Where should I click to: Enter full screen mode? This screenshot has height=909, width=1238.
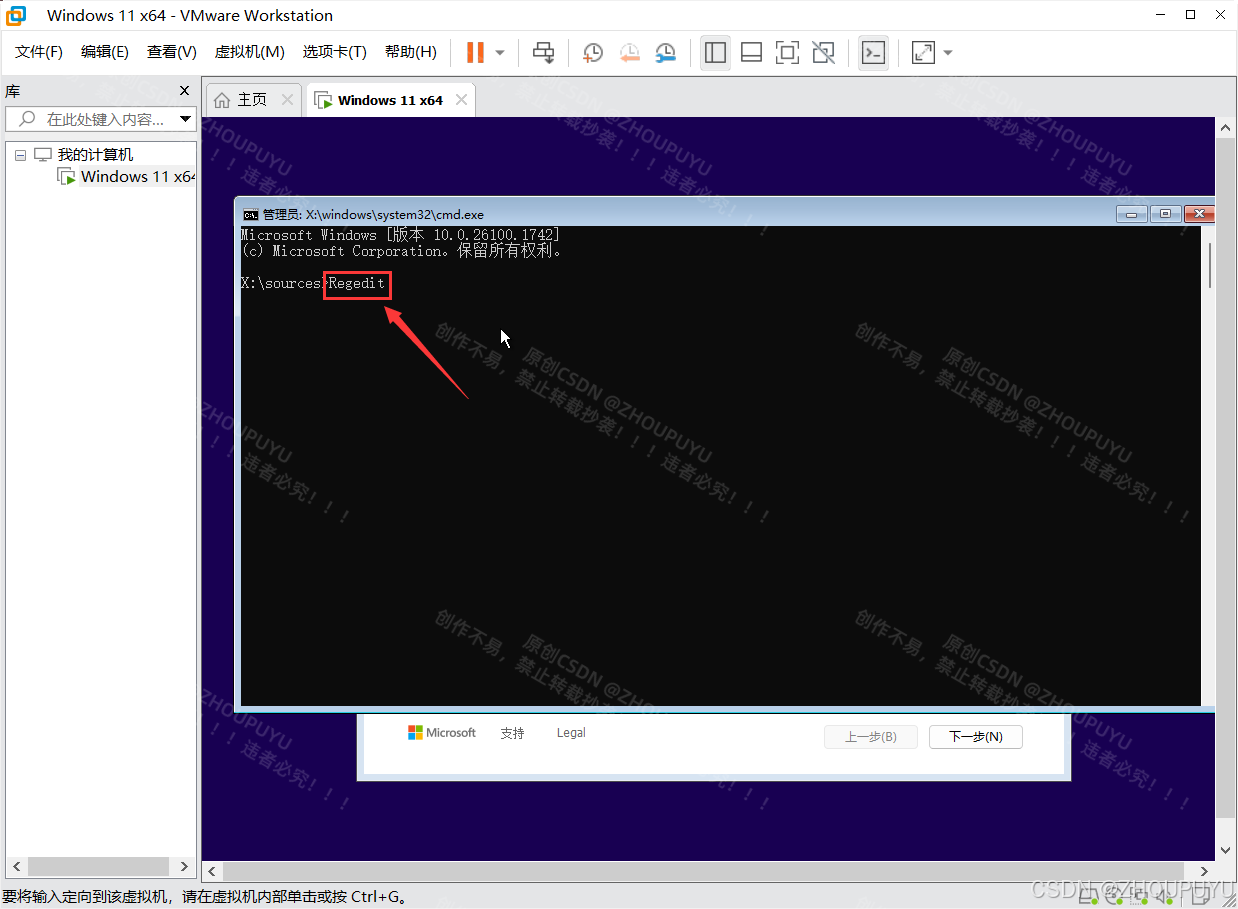click(788, 52)
